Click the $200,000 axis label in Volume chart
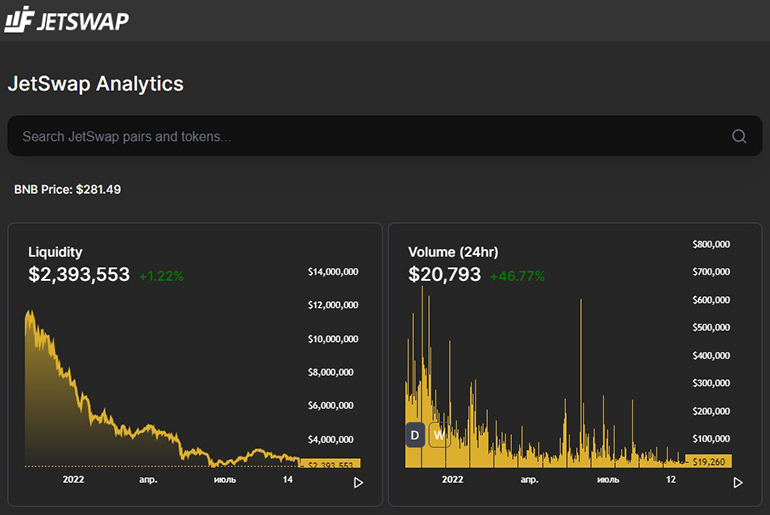 711,411
